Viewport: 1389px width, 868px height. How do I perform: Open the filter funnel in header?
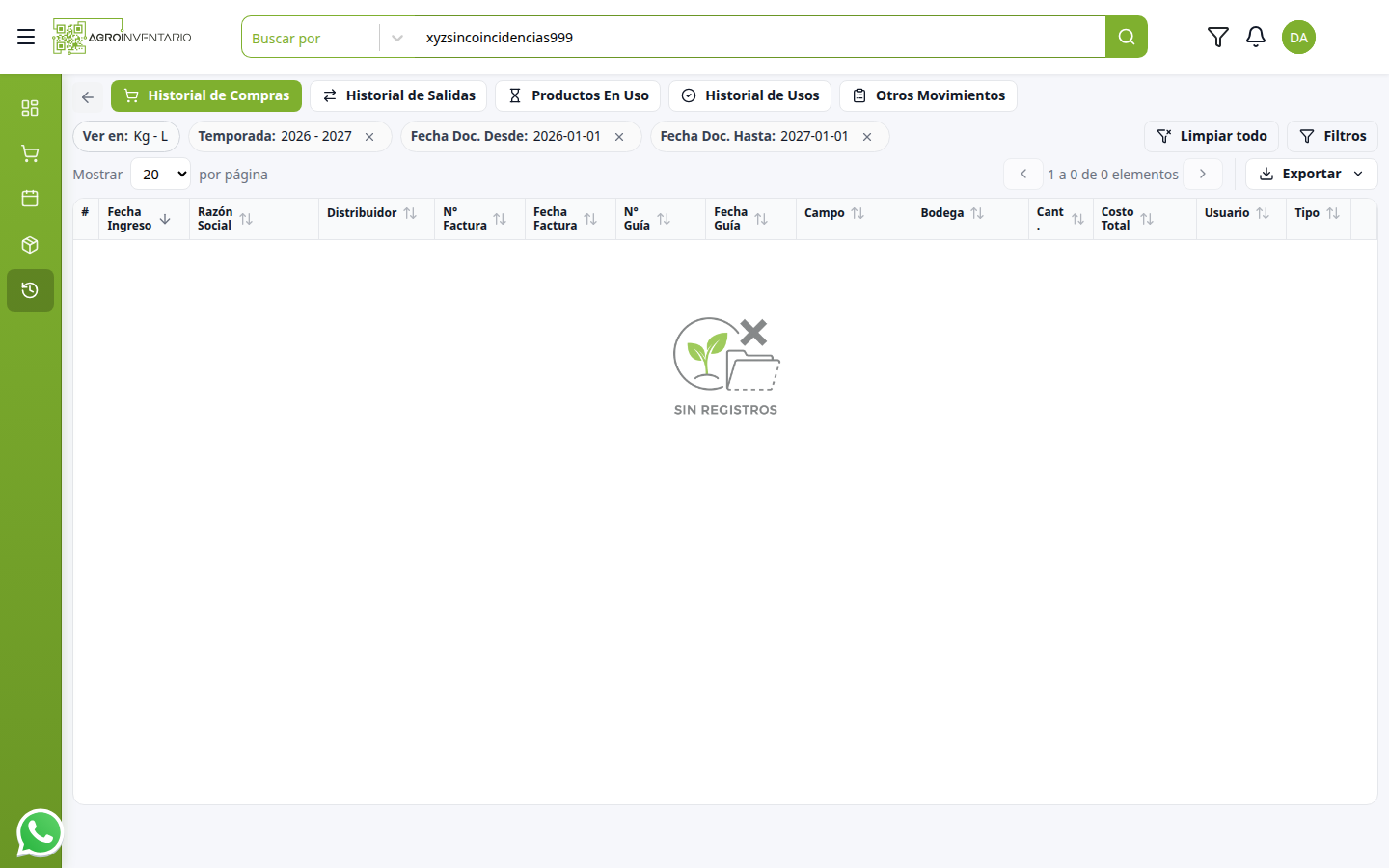1217,37
